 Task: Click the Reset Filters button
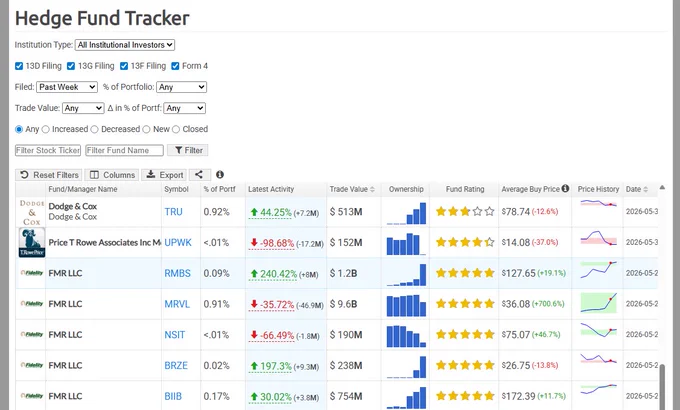[49, 175]
